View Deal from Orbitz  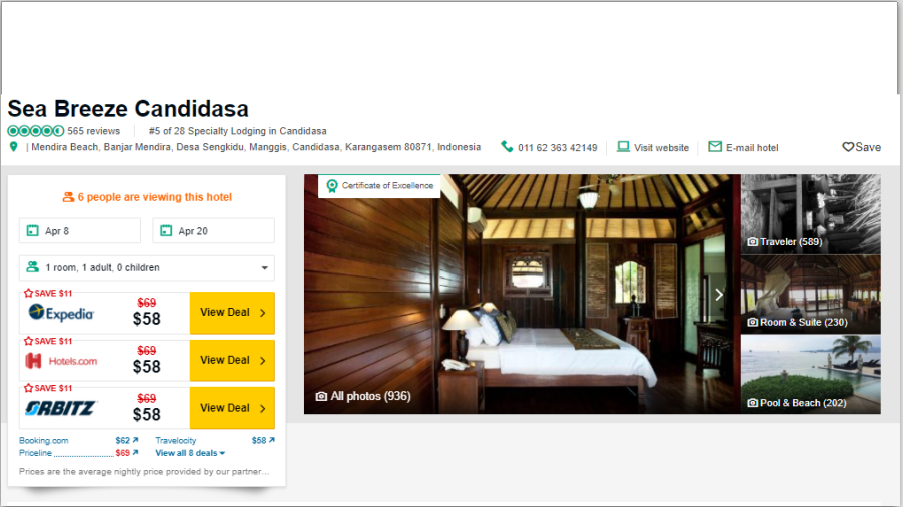tap(232, 408)
